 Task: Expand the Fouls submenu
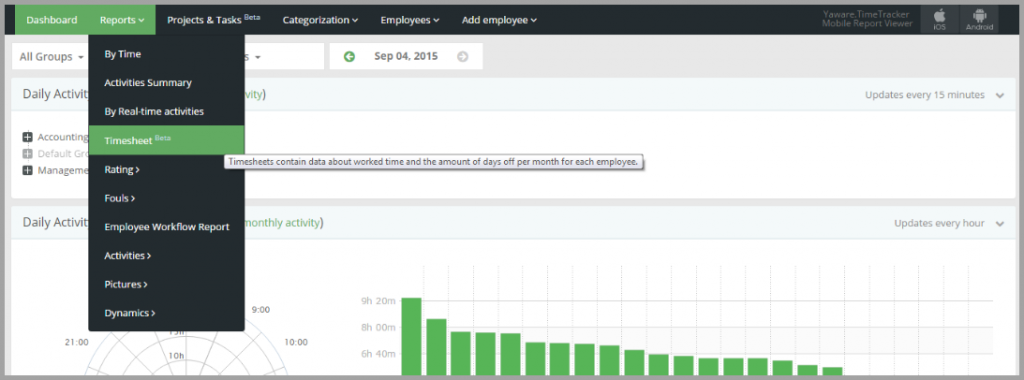pyautogui.click(x=167, y=198)
